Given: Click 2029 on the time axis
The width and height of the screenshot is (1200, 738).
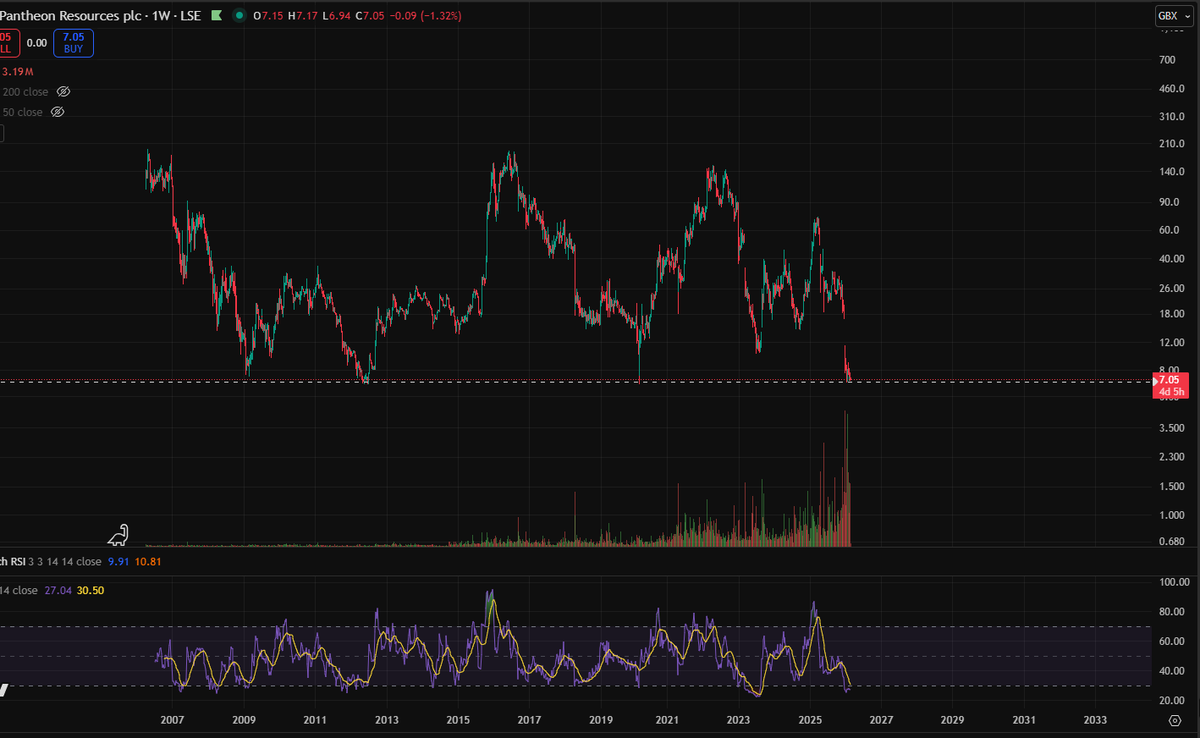Looking at the screenshot, I should 952,720.
